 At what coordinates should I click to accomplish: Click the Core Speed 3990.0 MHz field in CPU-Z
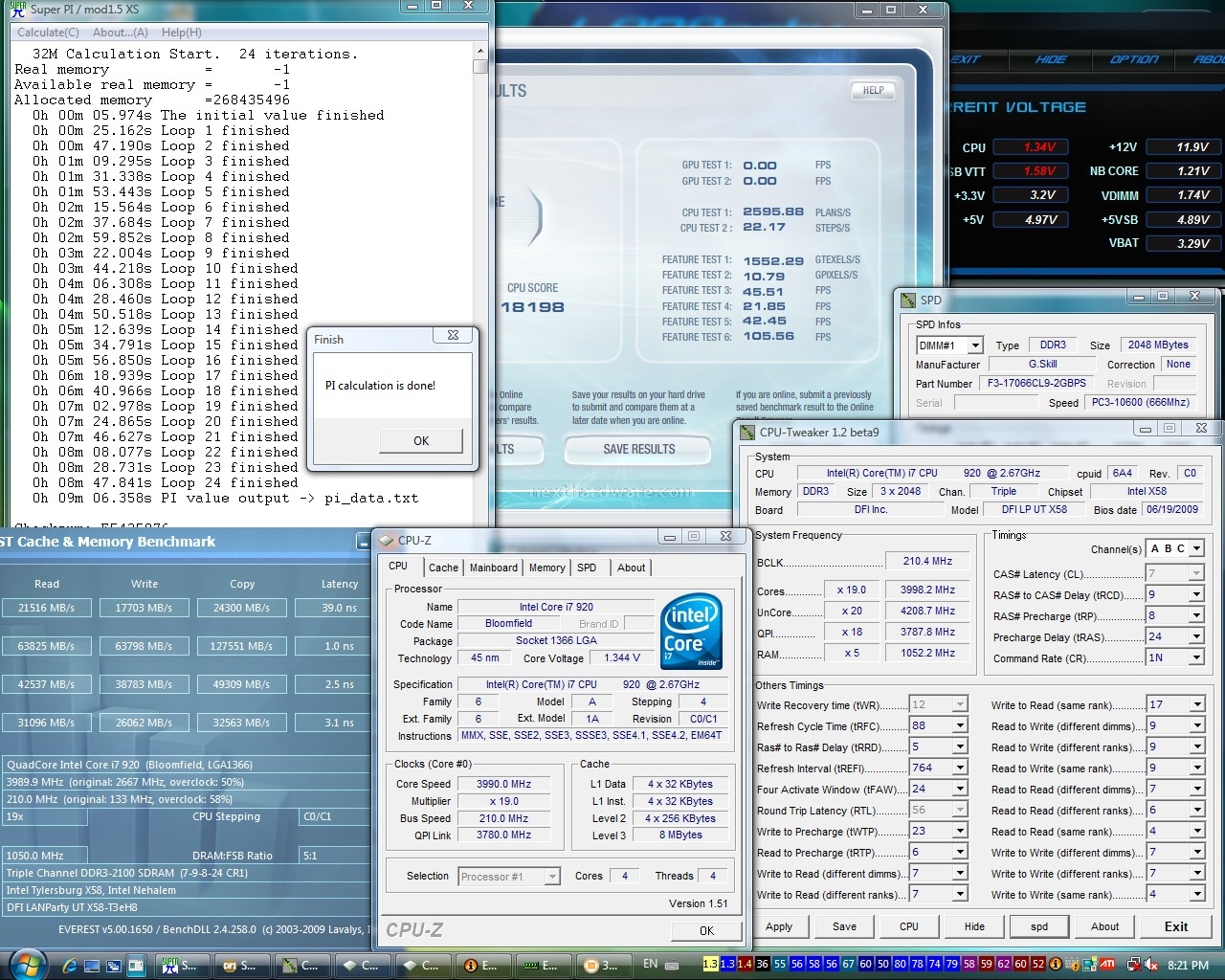point(503,784)
